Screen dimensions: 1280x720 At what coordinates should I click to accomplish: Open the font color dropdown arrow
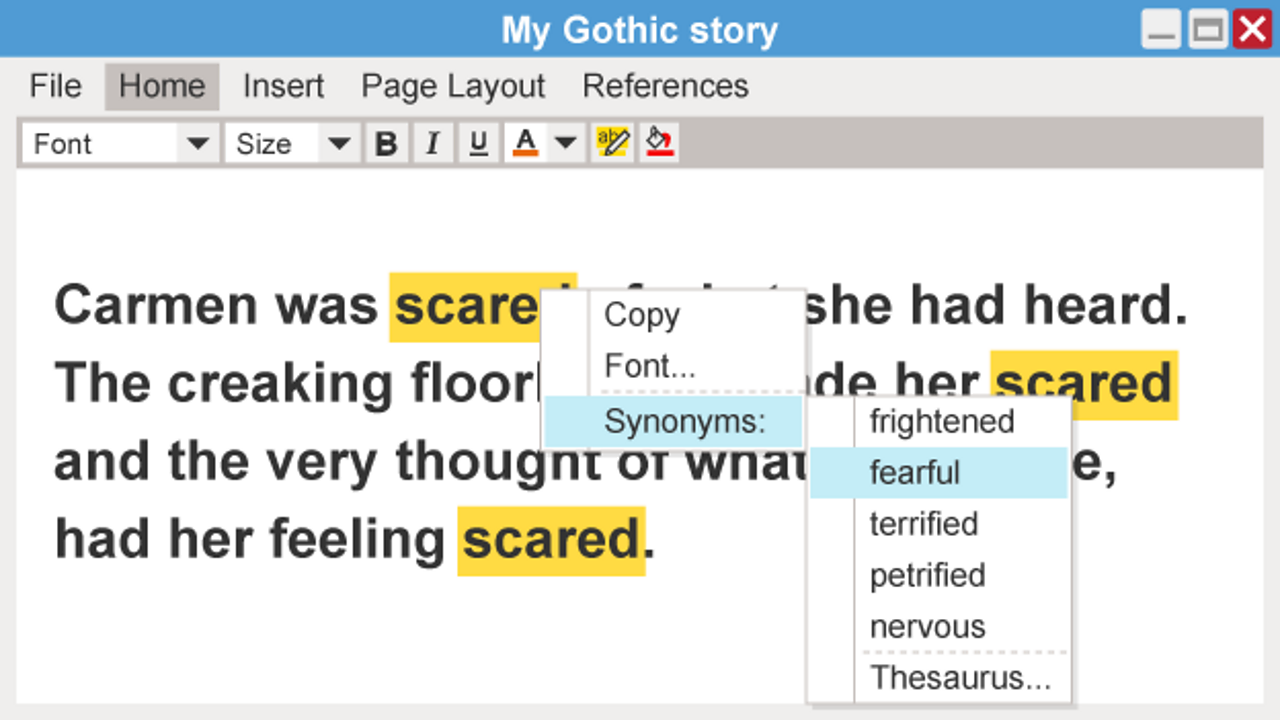564,143
